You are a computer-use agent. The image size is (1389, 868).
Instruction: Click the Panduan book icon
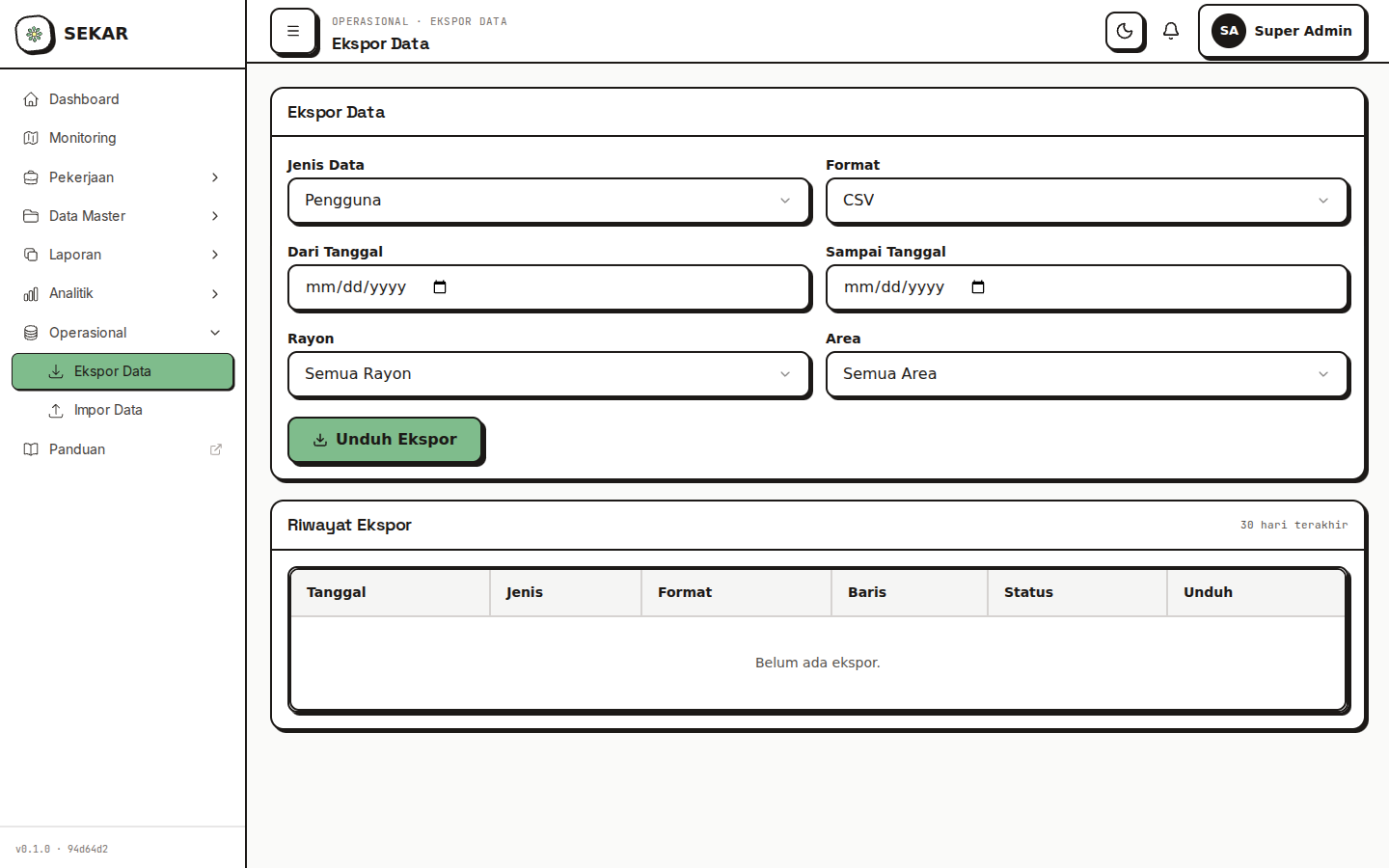click(x=31, y=449)
